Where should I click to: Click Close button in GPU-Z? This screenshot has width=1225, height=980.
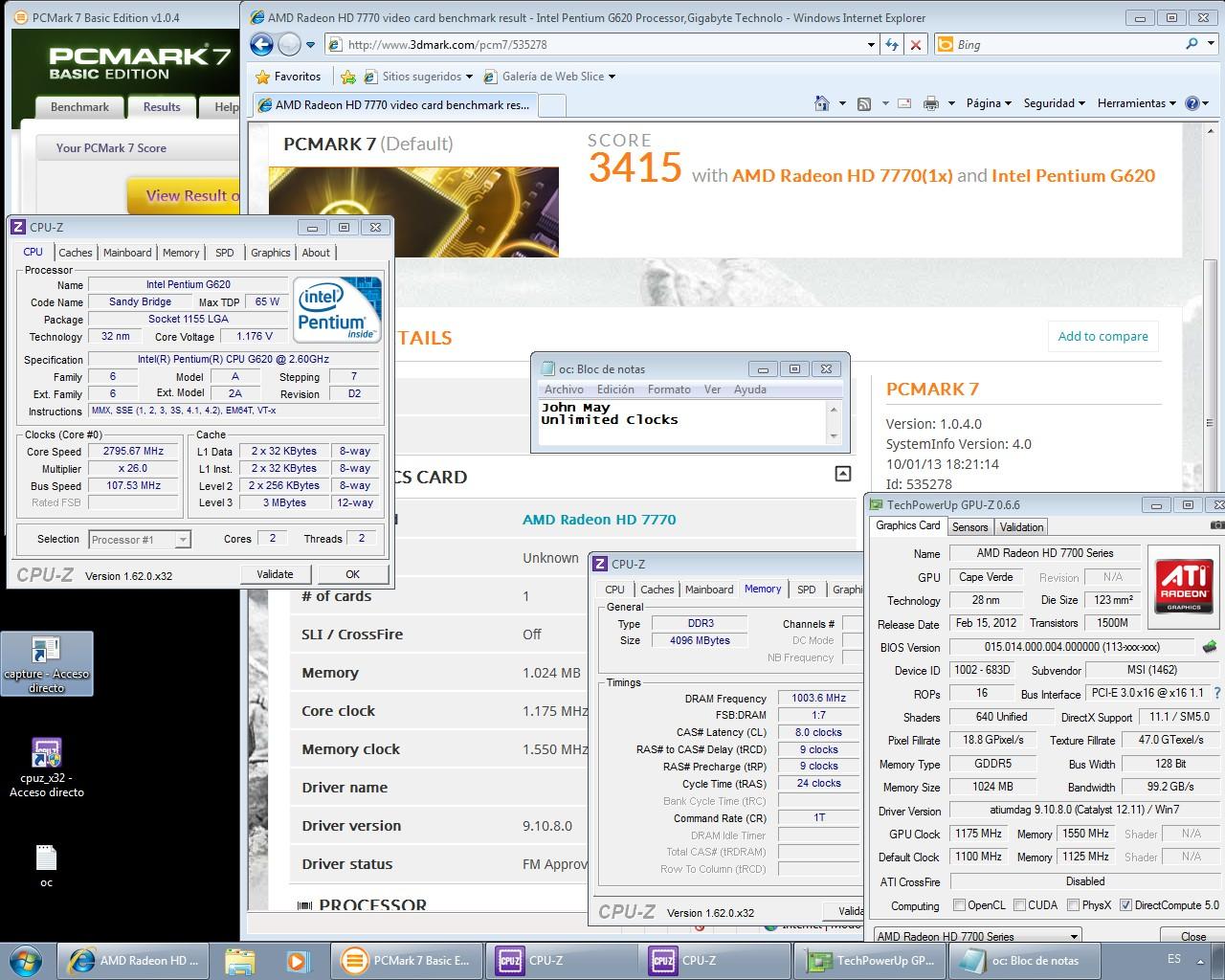(x=1192, y=936)
